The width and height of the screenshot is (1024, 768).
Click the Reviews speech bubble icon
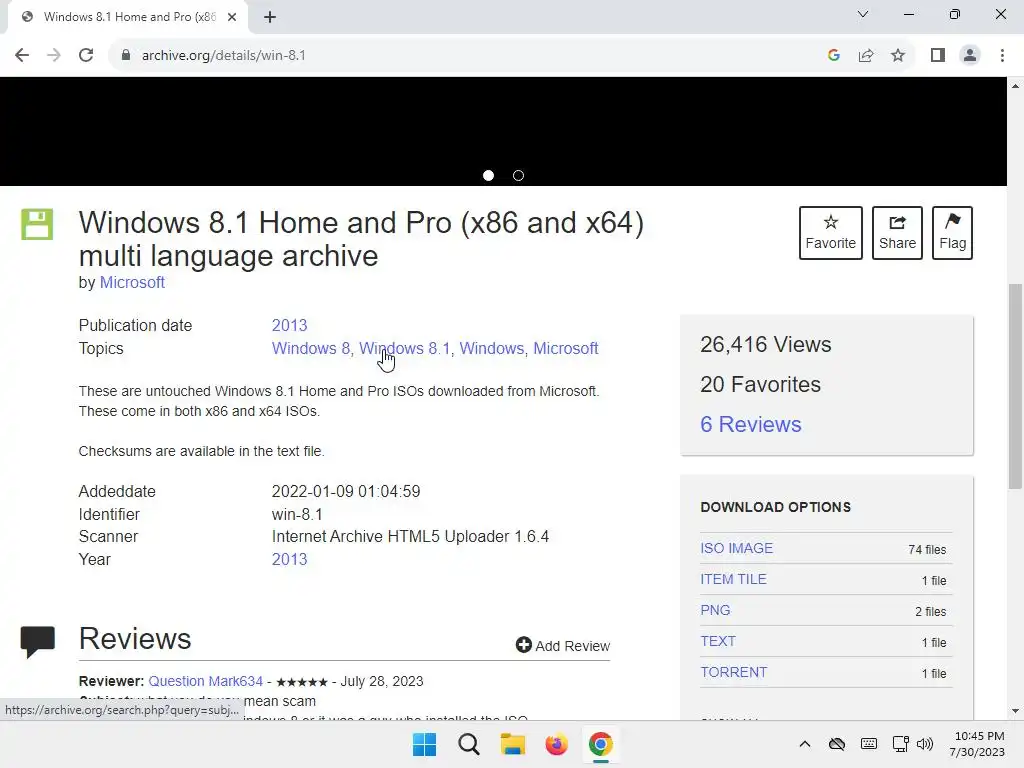click(x=38, y=641)
